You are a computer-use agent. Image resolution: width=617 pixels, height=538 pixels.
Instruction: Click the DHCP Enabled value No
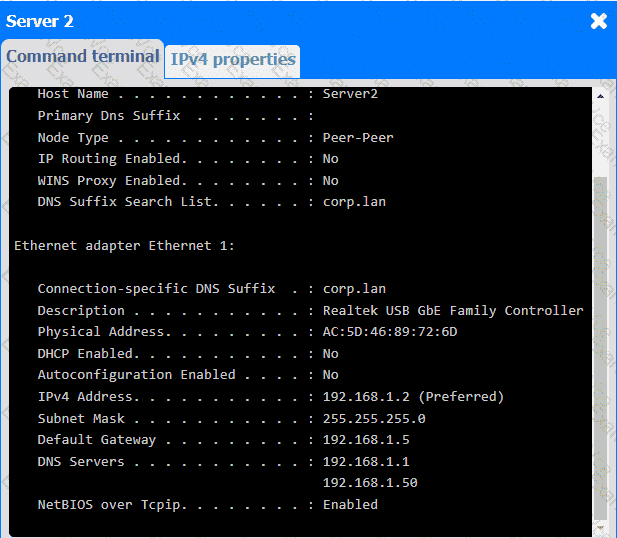coord(330,354)
